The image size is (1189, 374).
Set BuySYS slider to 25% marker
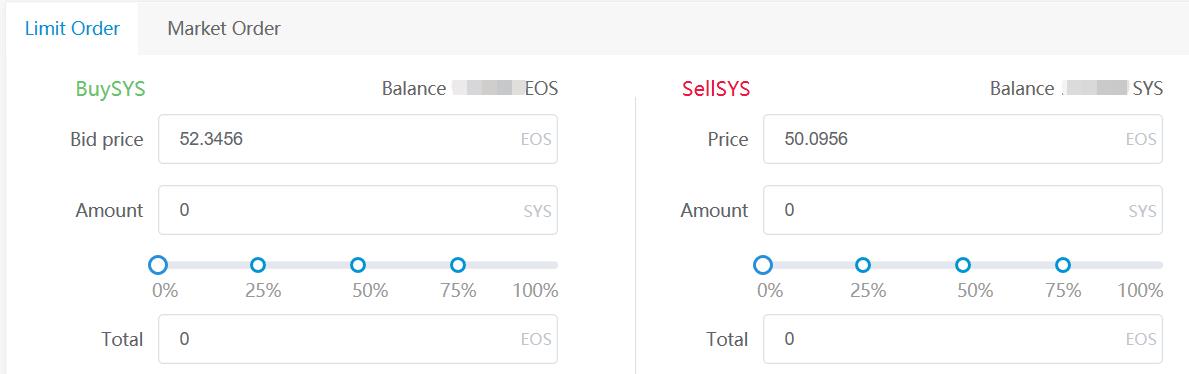click(x=258, y=265)
